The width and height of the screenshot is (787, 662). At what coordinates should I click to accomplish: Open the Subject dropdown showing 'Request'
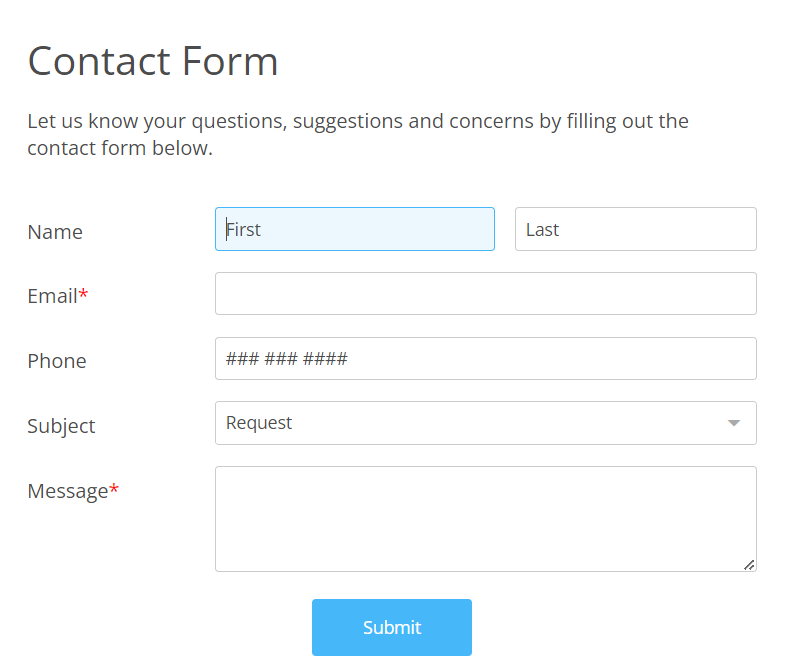[485, 423]
